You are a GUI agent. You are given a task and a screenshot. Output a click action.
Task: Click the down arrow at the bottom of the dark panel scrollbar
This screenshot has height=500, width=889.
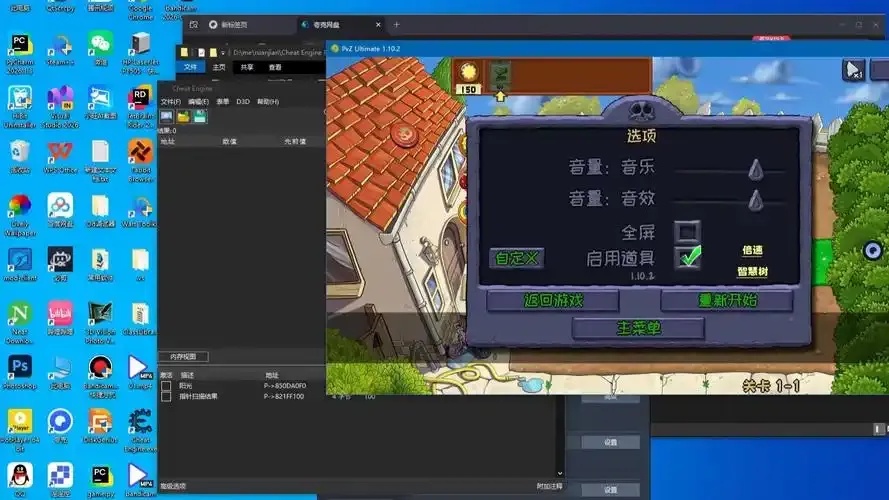pos(560,473)
